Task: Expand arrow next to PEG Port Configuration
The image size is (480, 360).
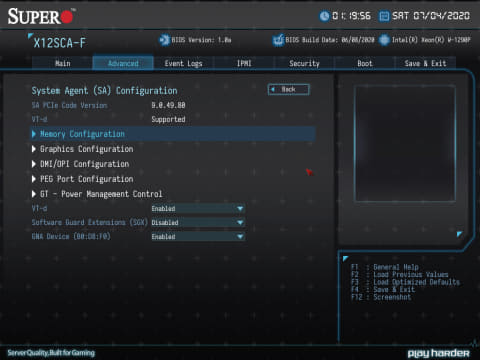Action: [x=34, y=179]
